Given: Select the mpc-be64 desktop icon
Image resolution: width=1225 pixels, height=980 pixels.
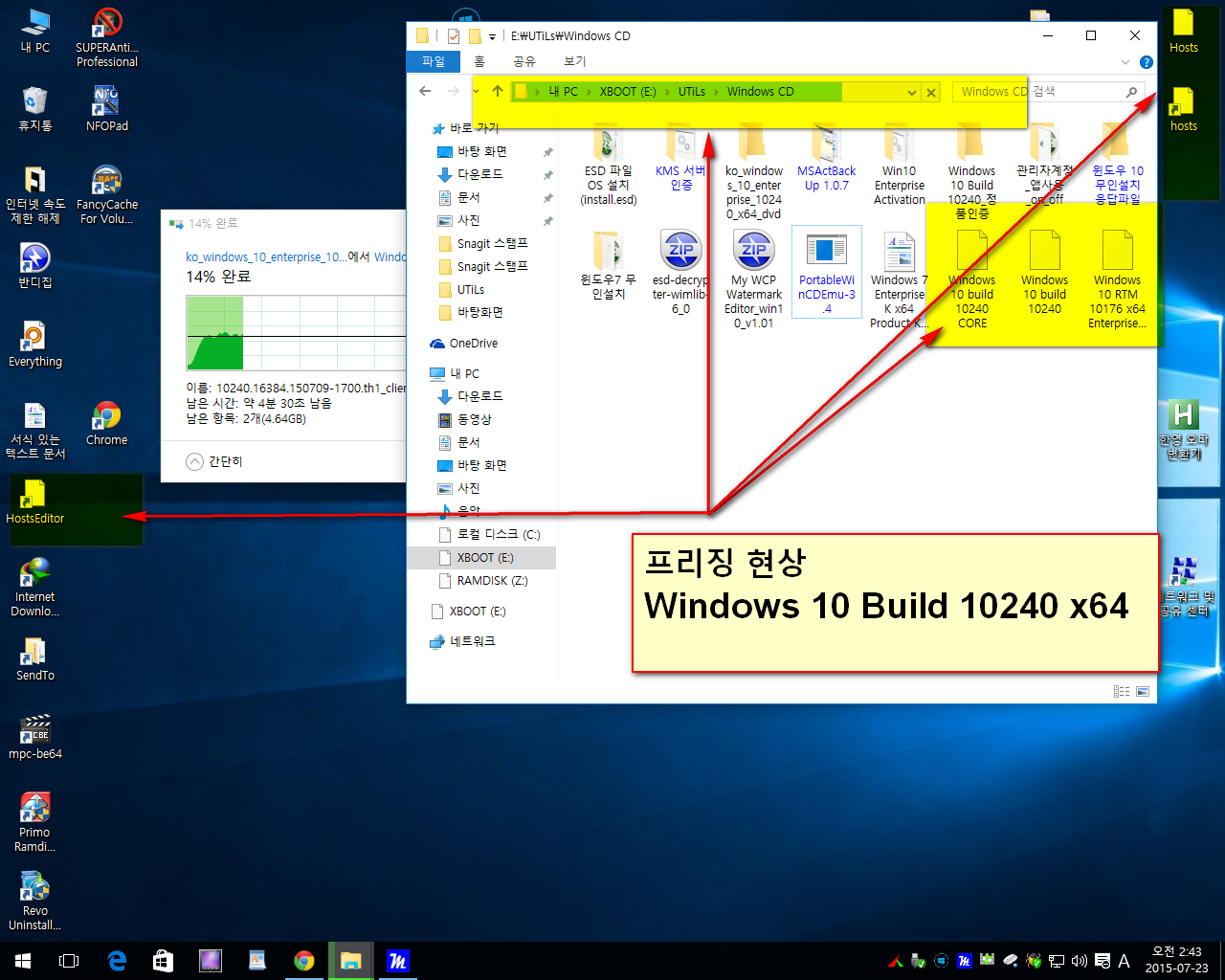Looking at the screenshot, I should (x=35, y=737).
